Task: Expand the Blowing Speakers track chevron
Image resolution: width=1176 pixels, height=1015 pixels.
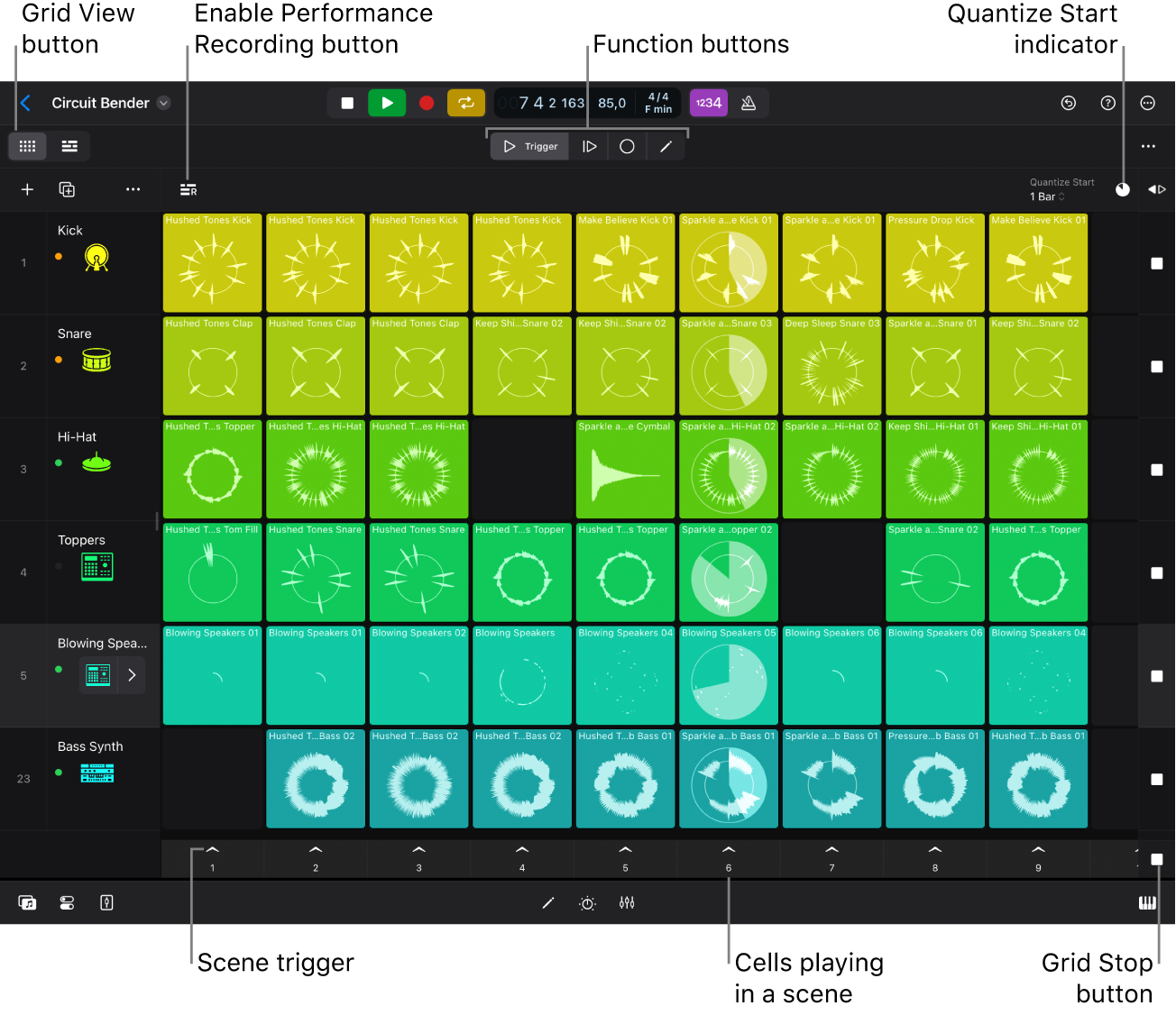Action: (x=132, y=674)
